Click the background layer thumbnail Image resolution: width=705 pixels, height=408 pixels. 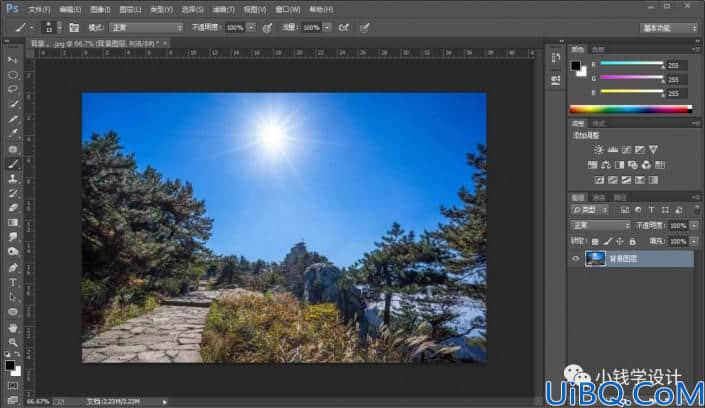tap(595, 259)
